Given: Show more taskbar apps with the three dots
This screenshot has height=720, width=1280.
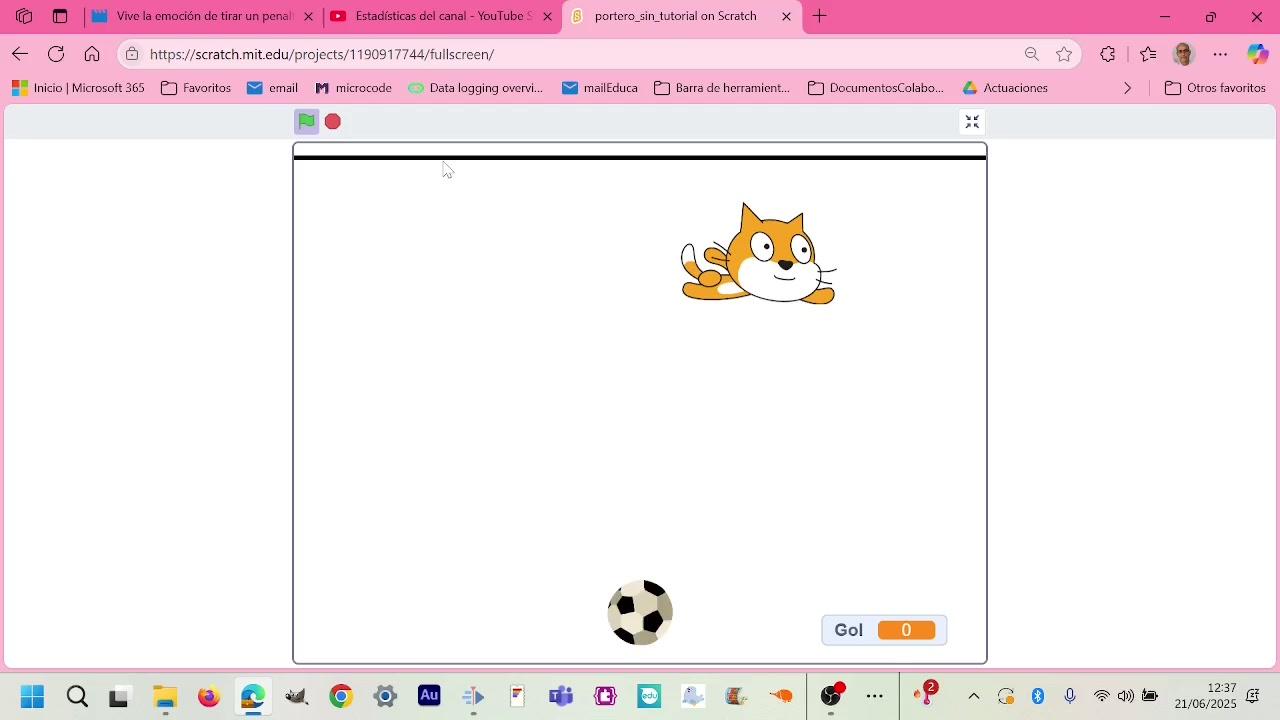Looking at the screenshot, I should click(875, 696).
